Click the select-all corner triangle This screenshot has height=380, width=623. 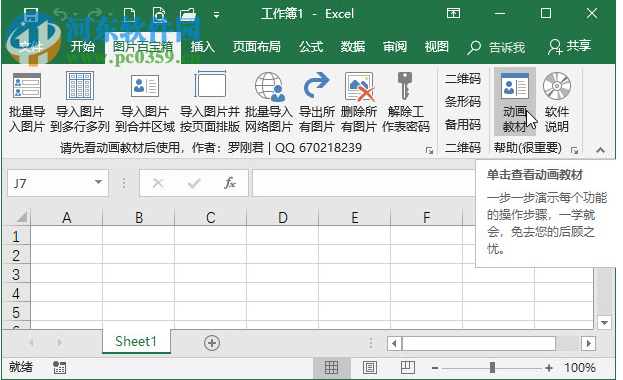click(x=21, y=217)
